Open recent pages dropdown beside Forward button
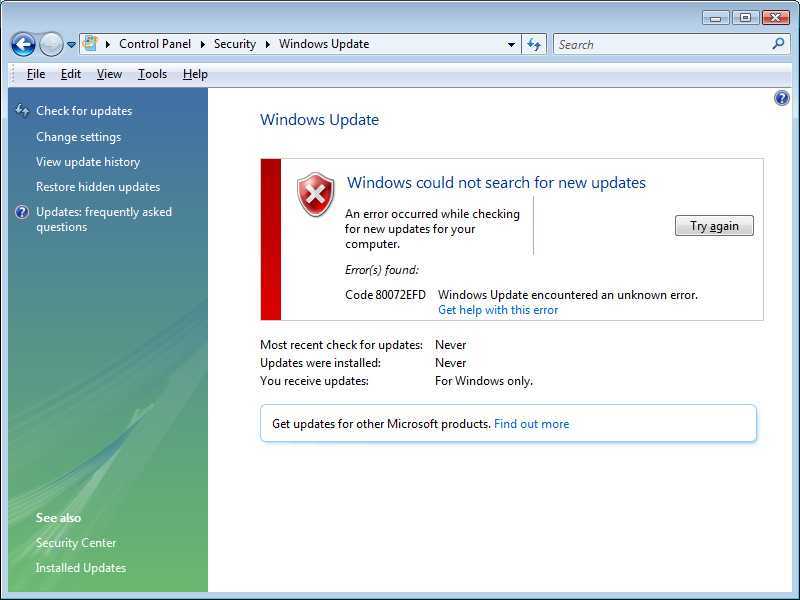 pyautogui.click(x=71, y=45)
